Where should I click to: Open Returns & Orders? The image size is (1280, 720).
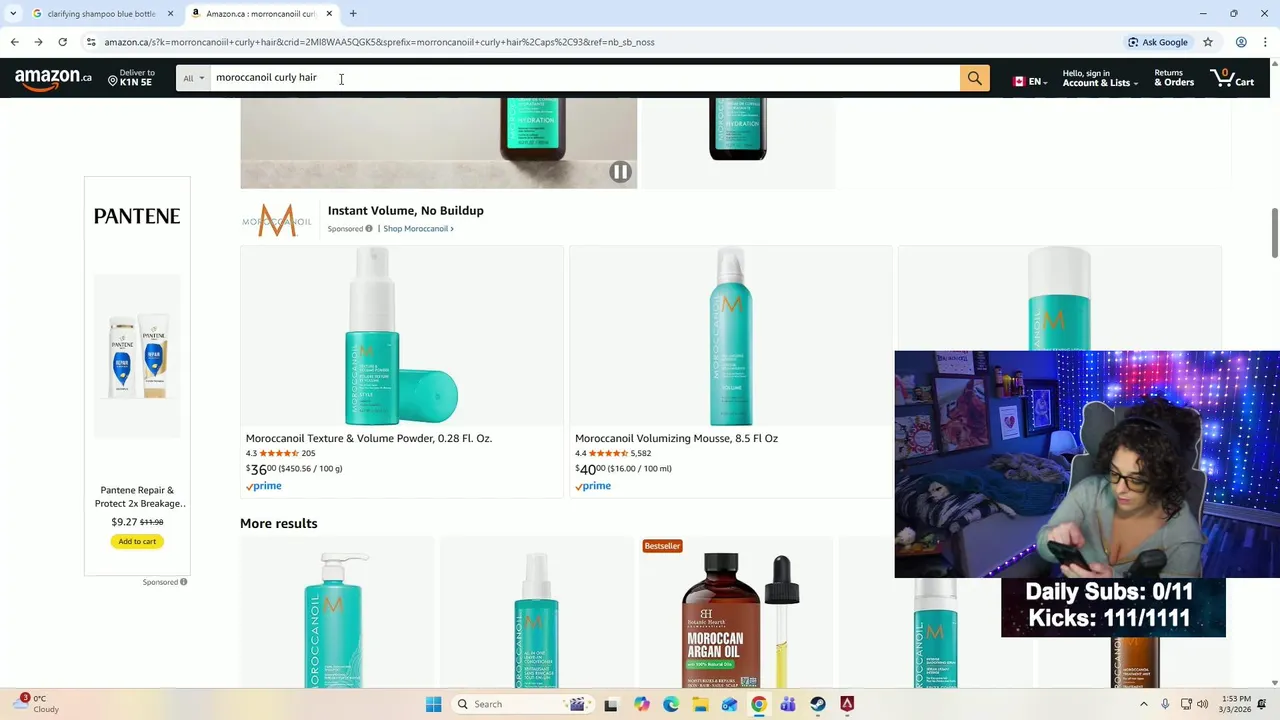point(1174,78)
